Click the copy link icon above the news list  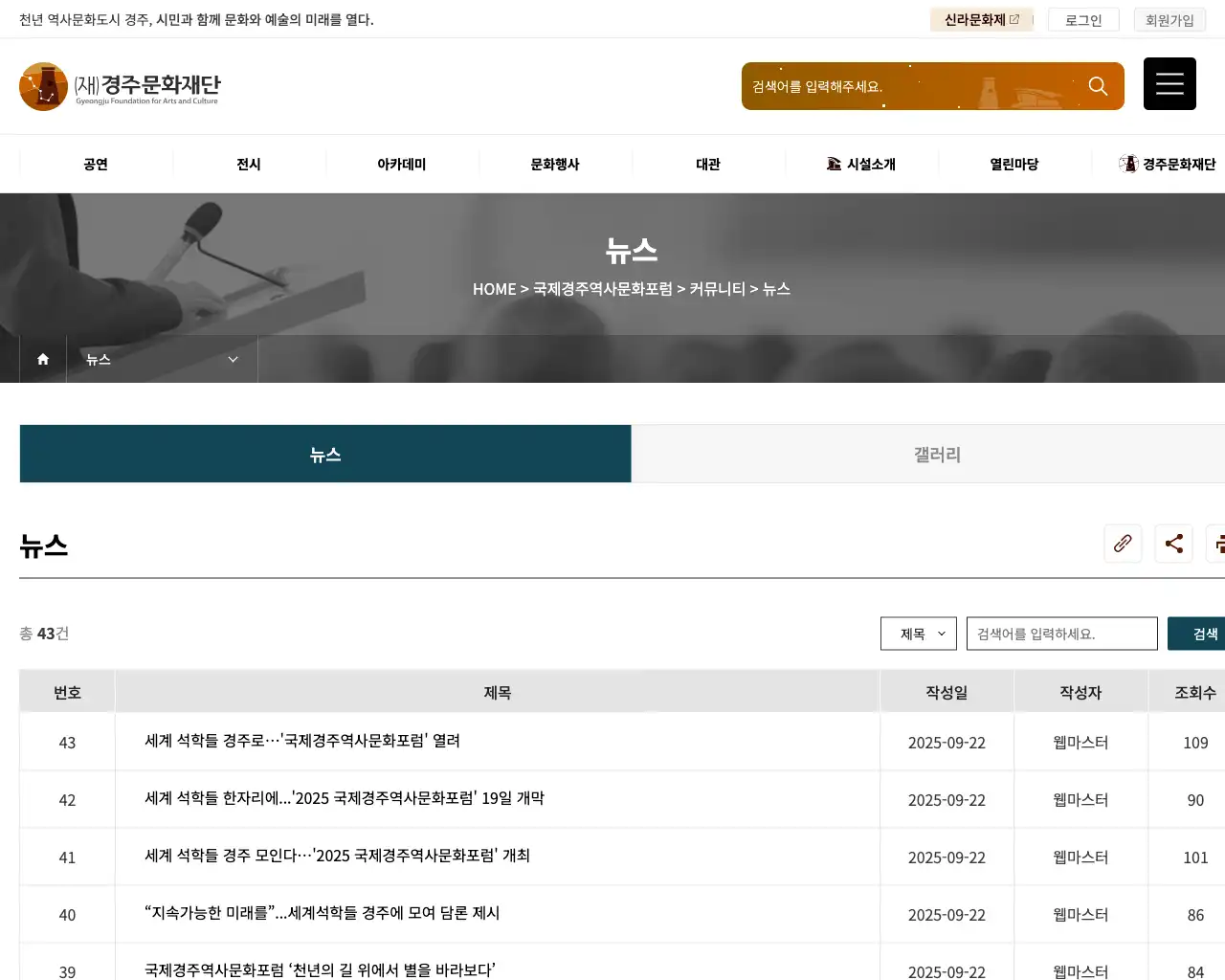[x=1123, y=544]
